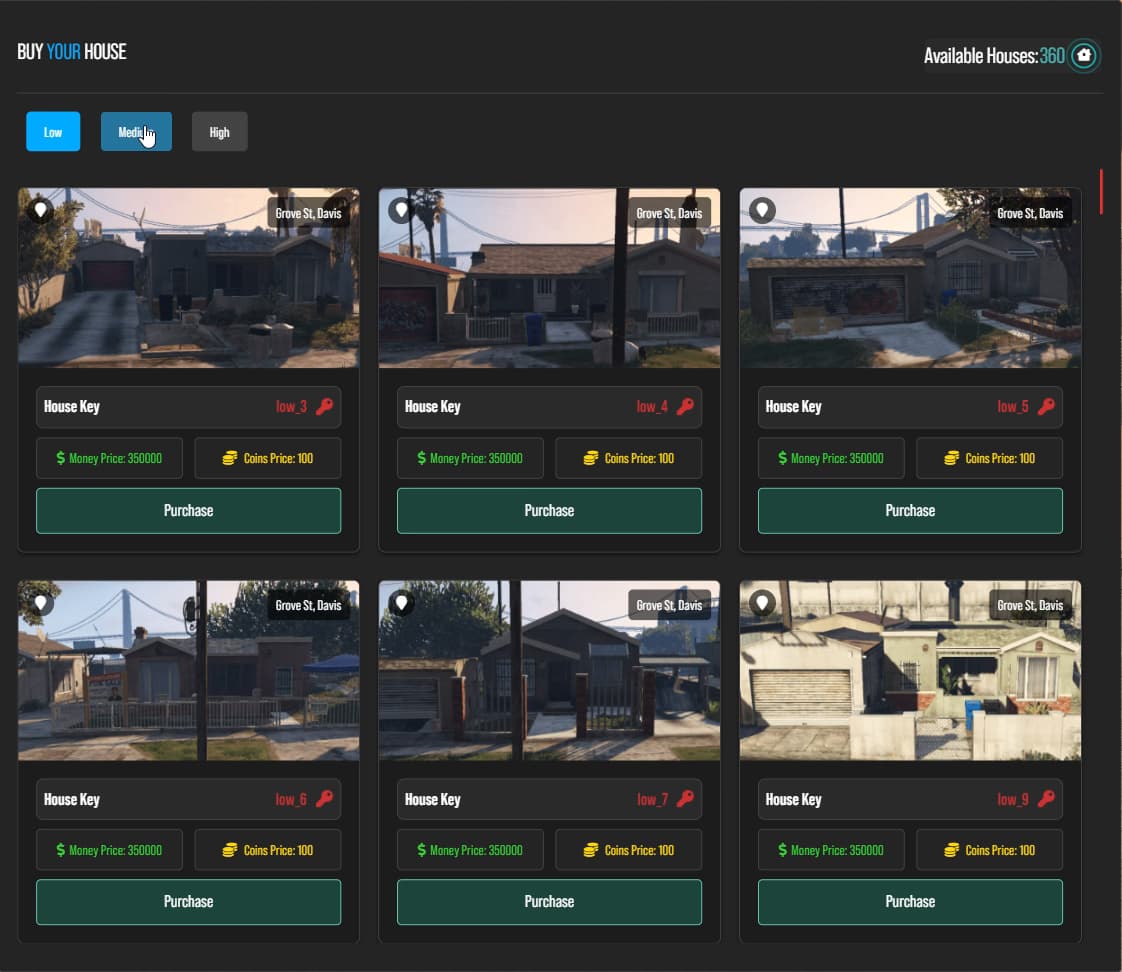Purchase the low_4 house

[x=549, y=511]
